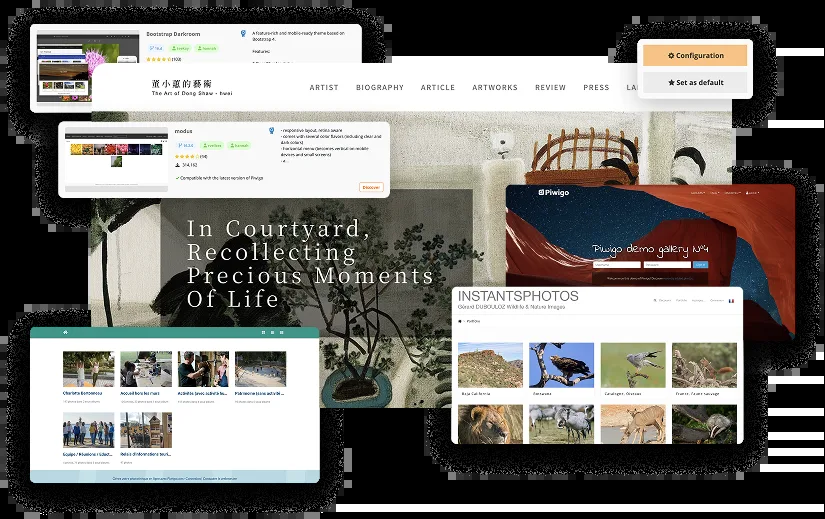Open the grey bird of prey album thumbnail
Screen dimensions: 825x519
(x=633, y=365)
